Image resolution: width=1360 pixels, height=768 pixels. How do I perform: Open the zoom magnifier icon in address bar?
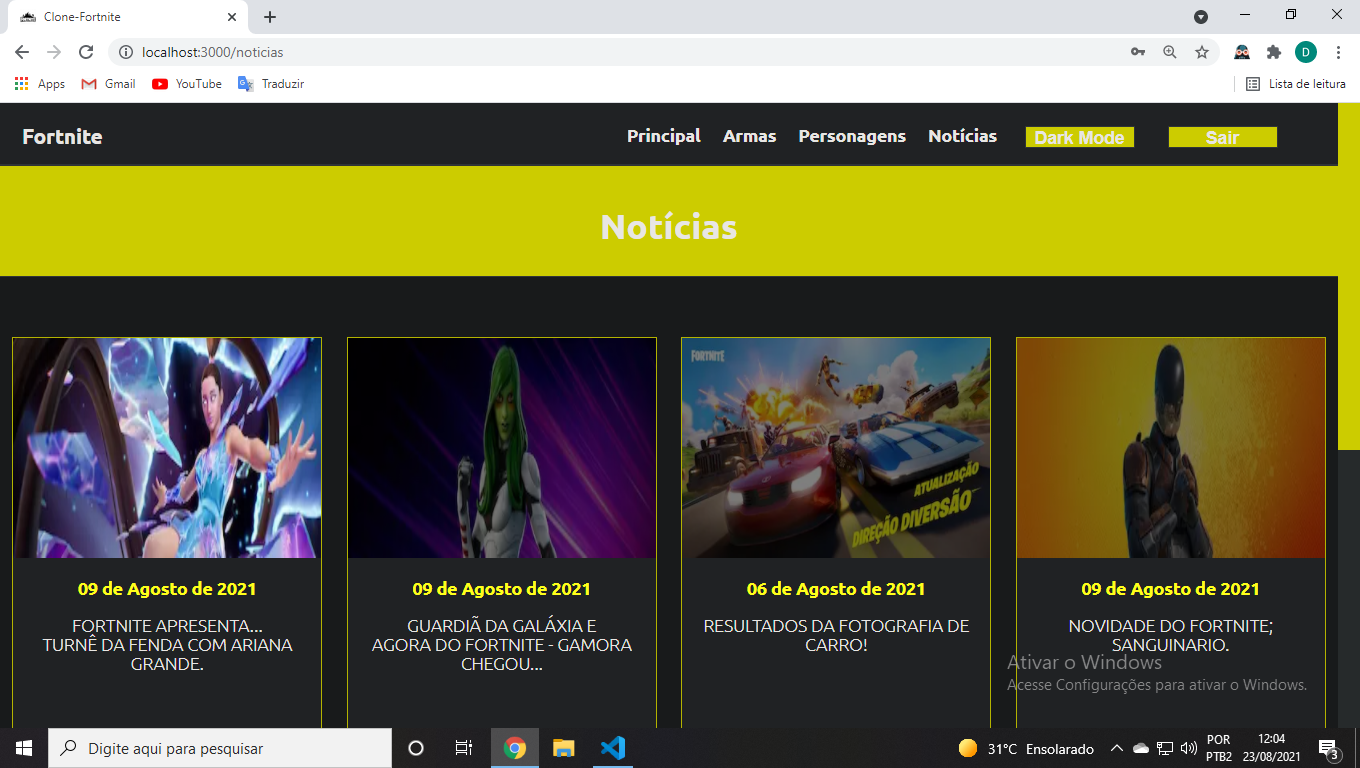(x=1170, y=52)
